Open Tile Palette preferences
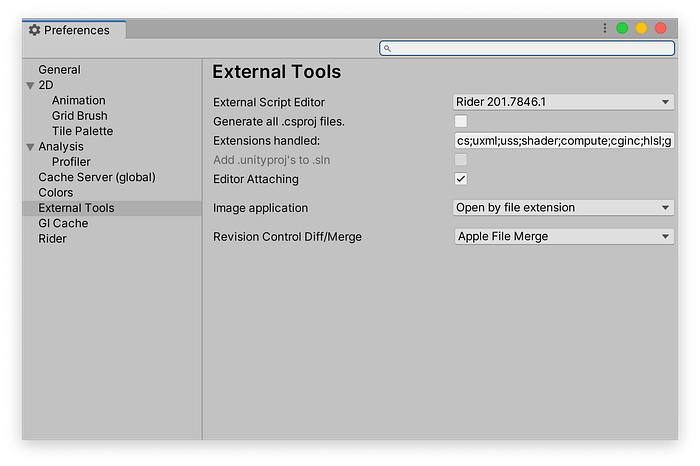Image resolution: width=700 pixels, height=466 pixels. 82,131
